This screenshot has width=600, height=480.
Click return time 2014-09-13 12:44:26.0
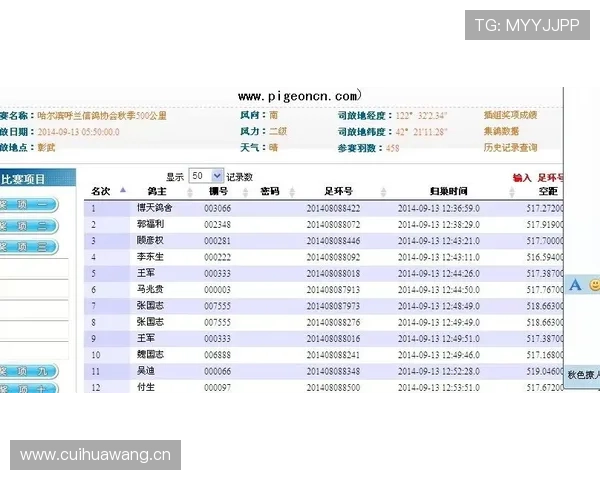click(x=439, y=274)
